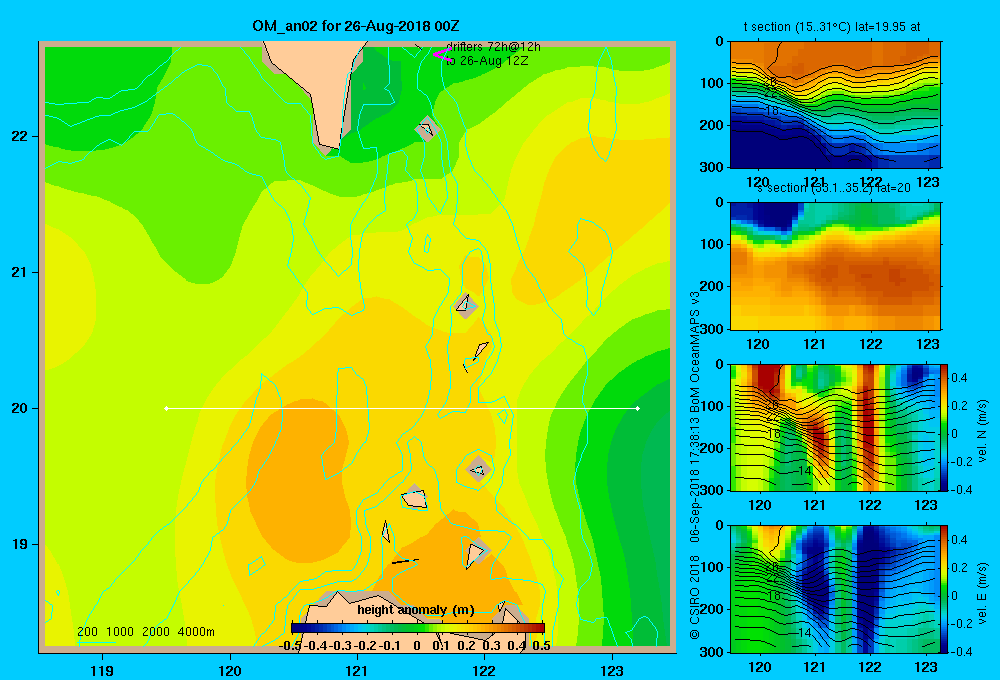The image size is (1000, 680).
Task: Select the height anomaly color bar
Action: pyautogui.click(x=418, y=628)
